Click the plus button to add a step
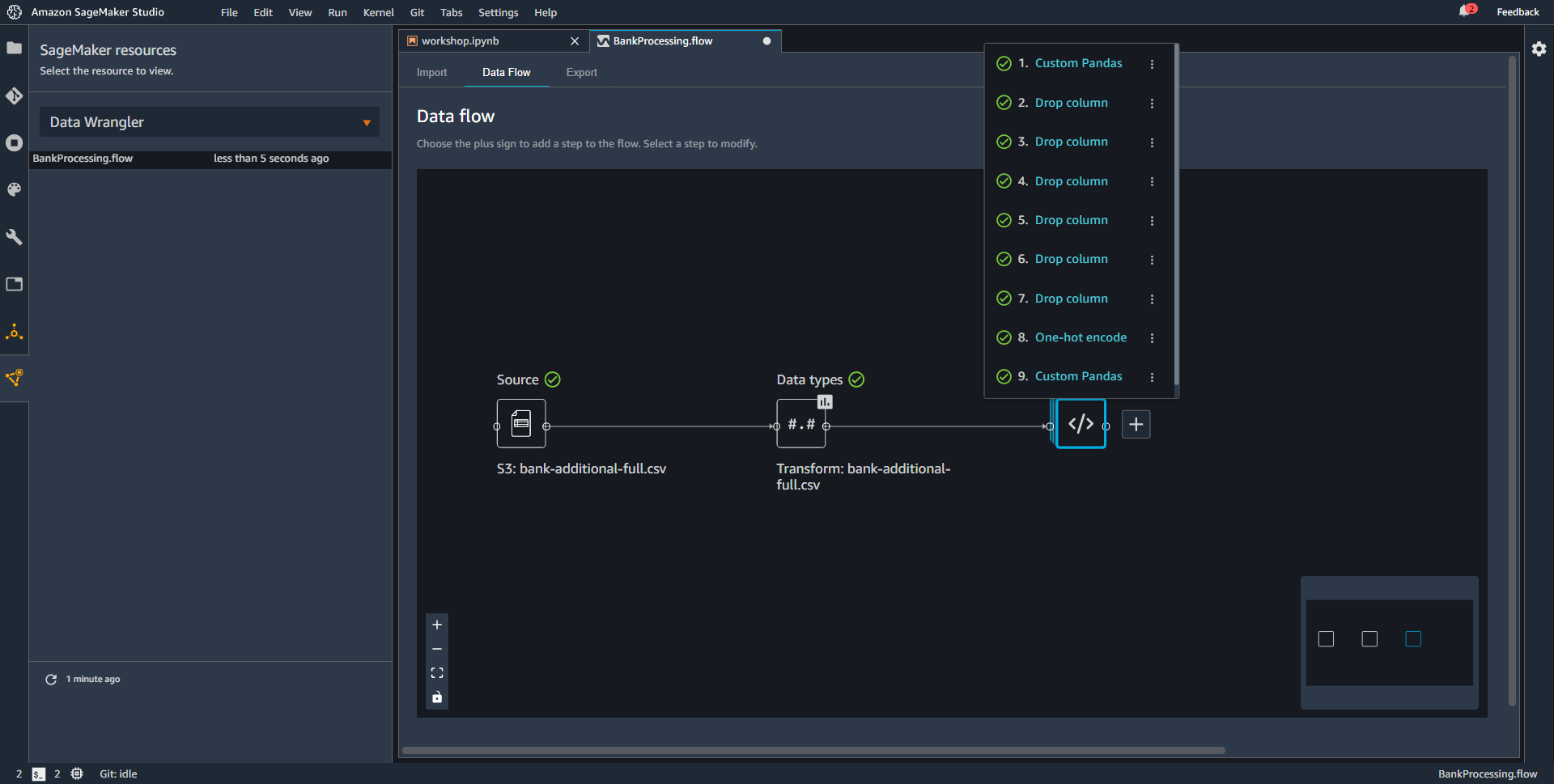 pos(1136,424)
